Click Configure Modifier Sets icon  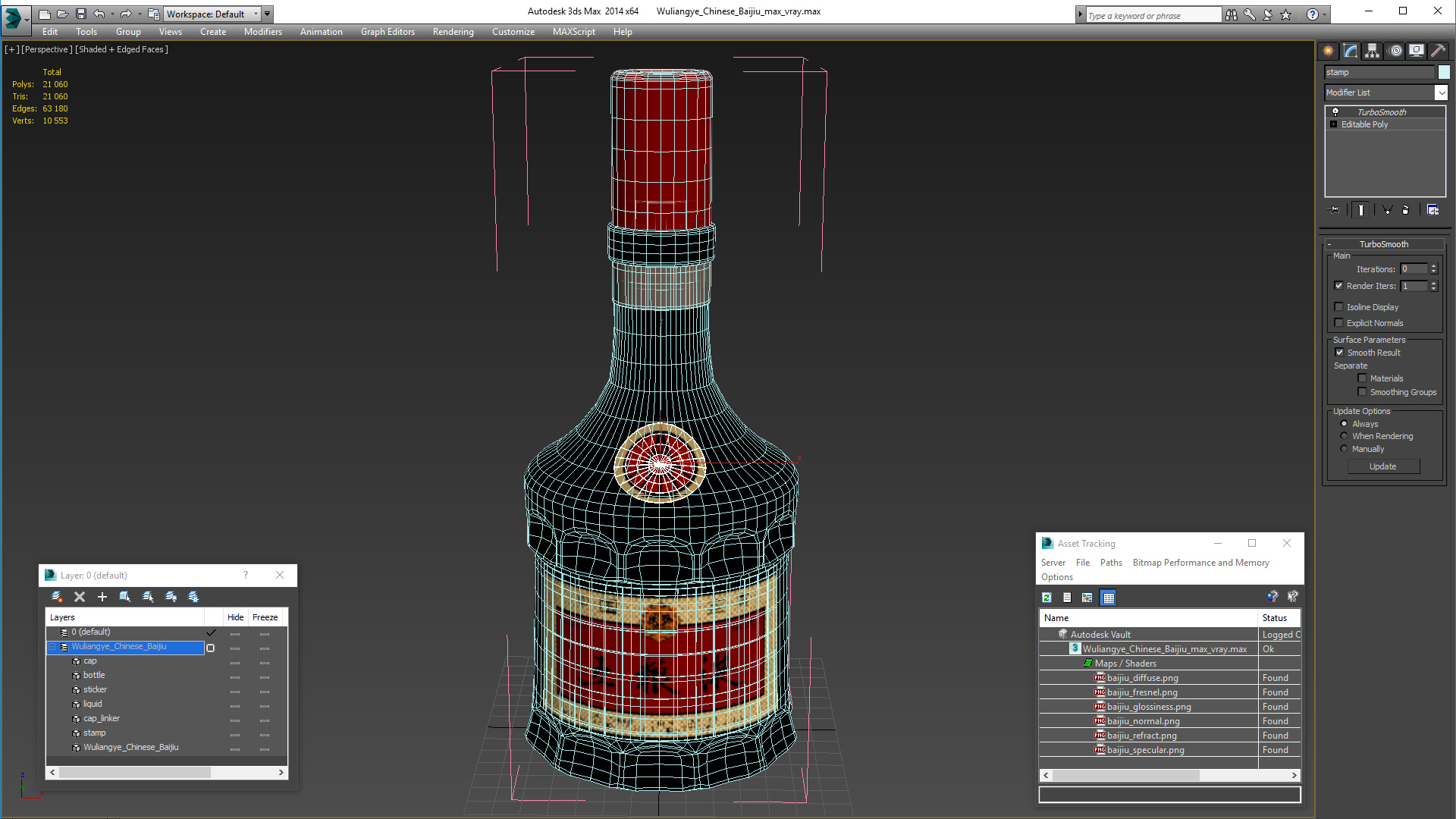tap(1432, 210)
